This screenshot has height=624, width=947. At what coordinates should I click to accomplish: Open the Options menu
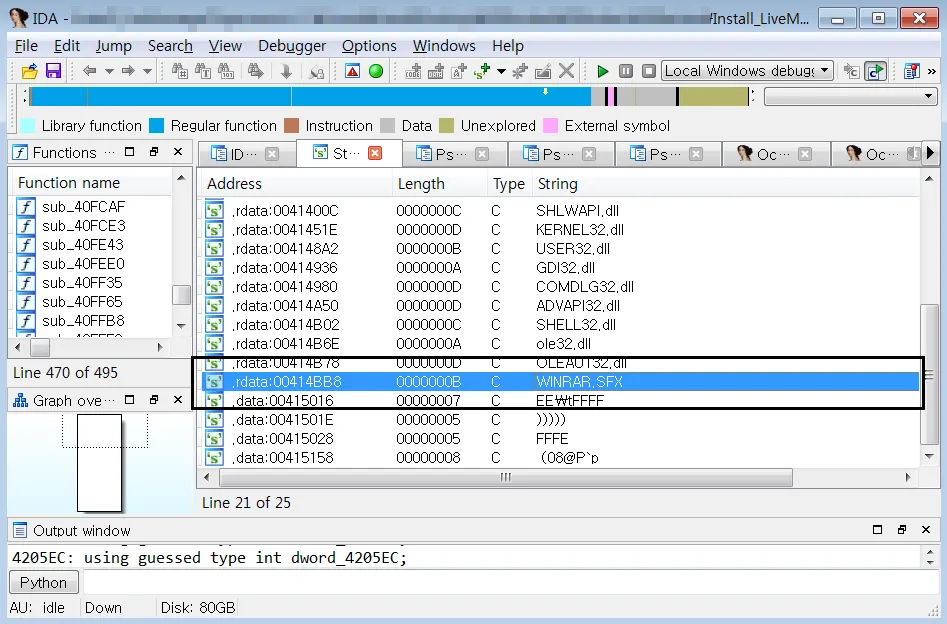click(369, 46)
